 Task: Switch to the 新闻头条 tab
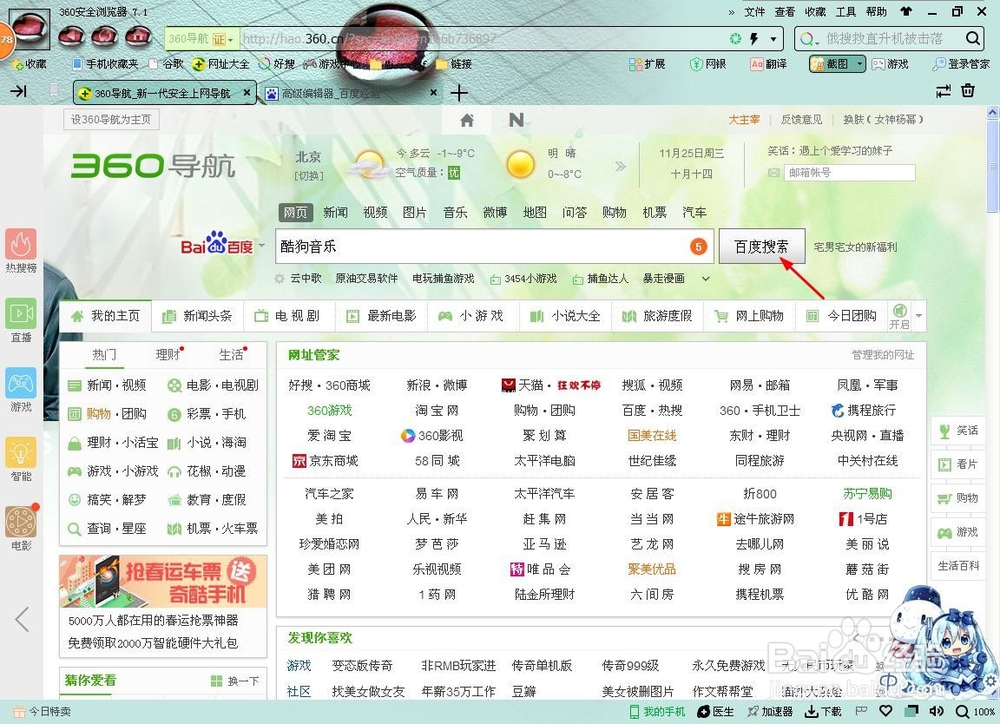[x=205, y=316]
